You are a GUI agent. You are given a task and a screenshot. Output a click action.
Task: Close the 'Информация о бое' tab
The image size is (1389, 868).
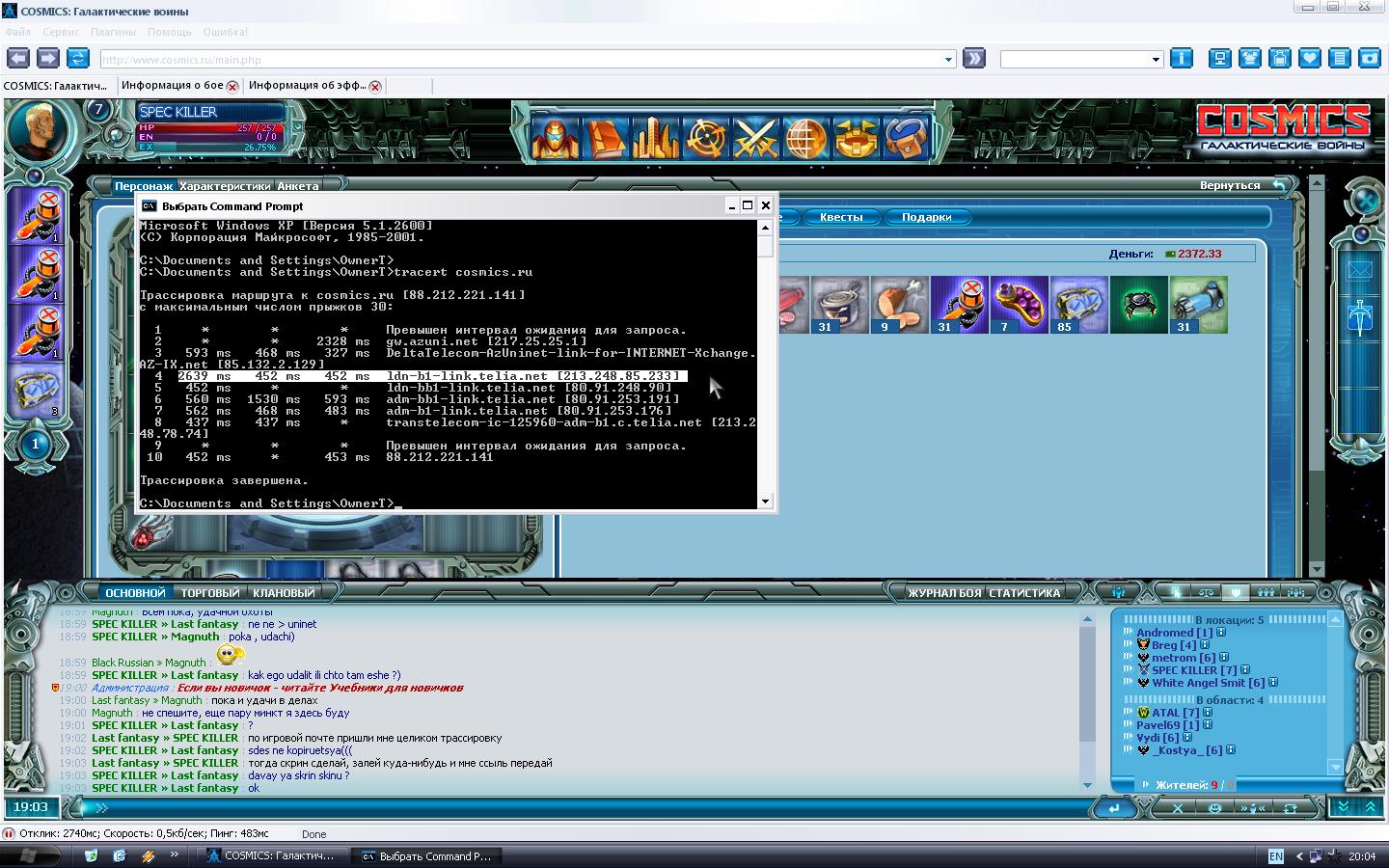[x=232, y=86]
